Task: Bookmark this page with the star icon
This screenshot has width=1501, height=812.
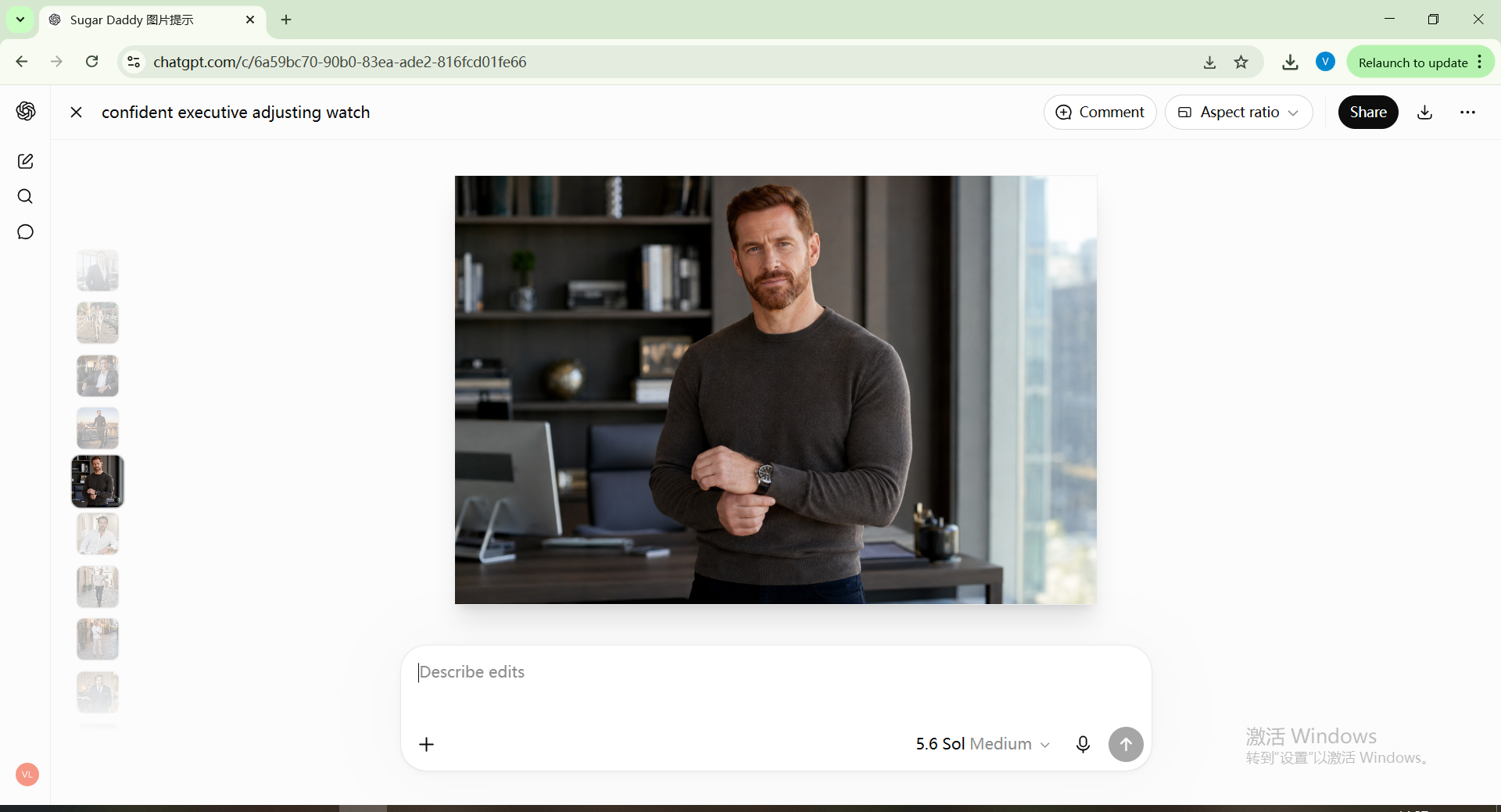Action: [1241, 63]
